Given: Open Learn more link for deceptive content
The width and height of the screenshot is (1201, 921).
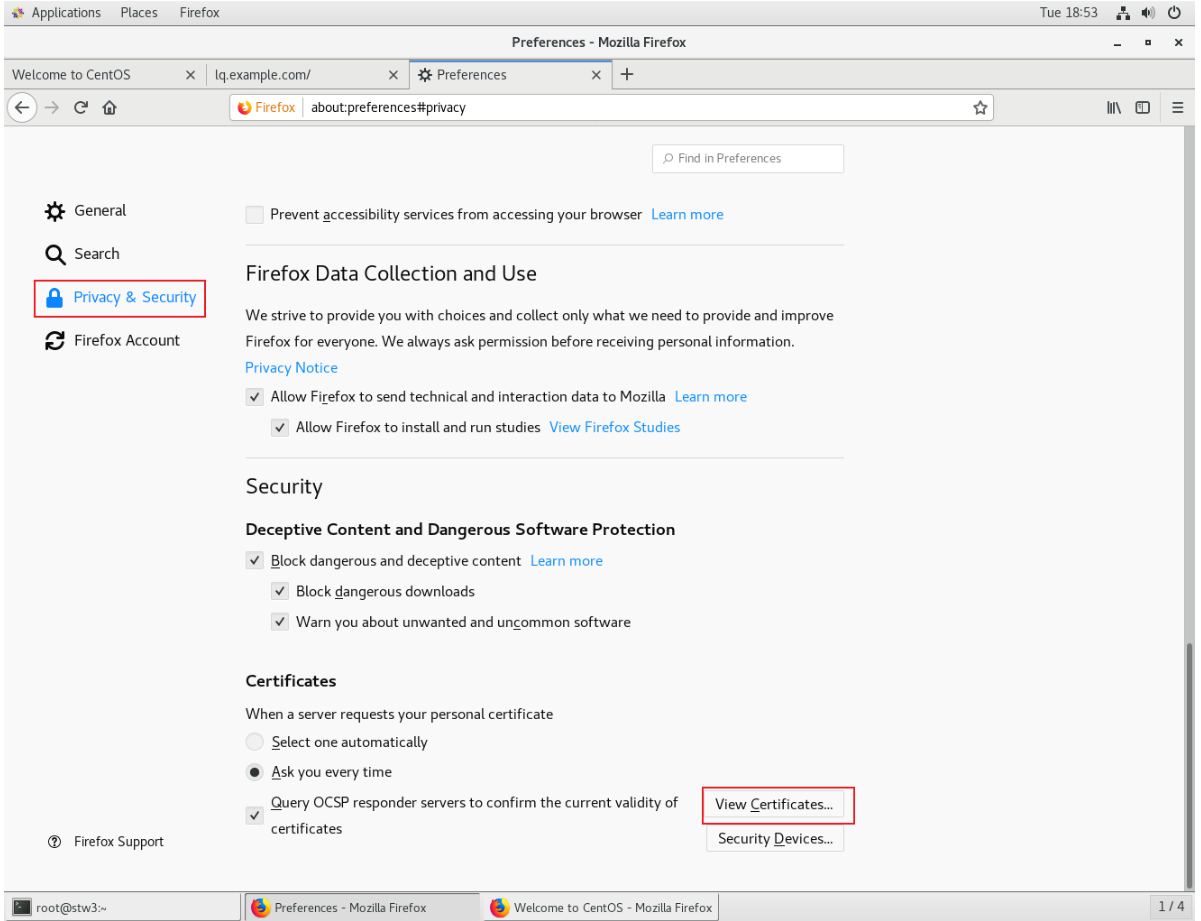Looking at the screenshot, I should point(567,561).
